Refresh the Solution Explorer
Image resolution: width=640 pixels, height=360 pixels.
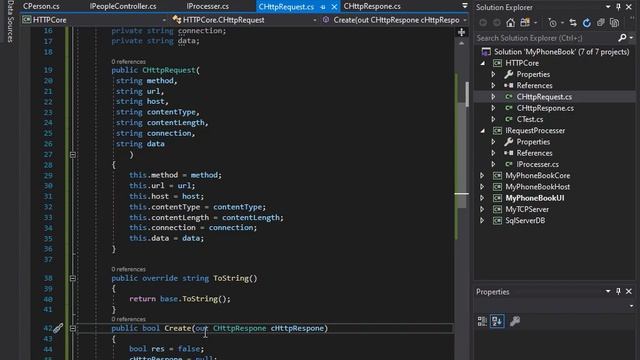pyautogui.click(x=587, y=23)
